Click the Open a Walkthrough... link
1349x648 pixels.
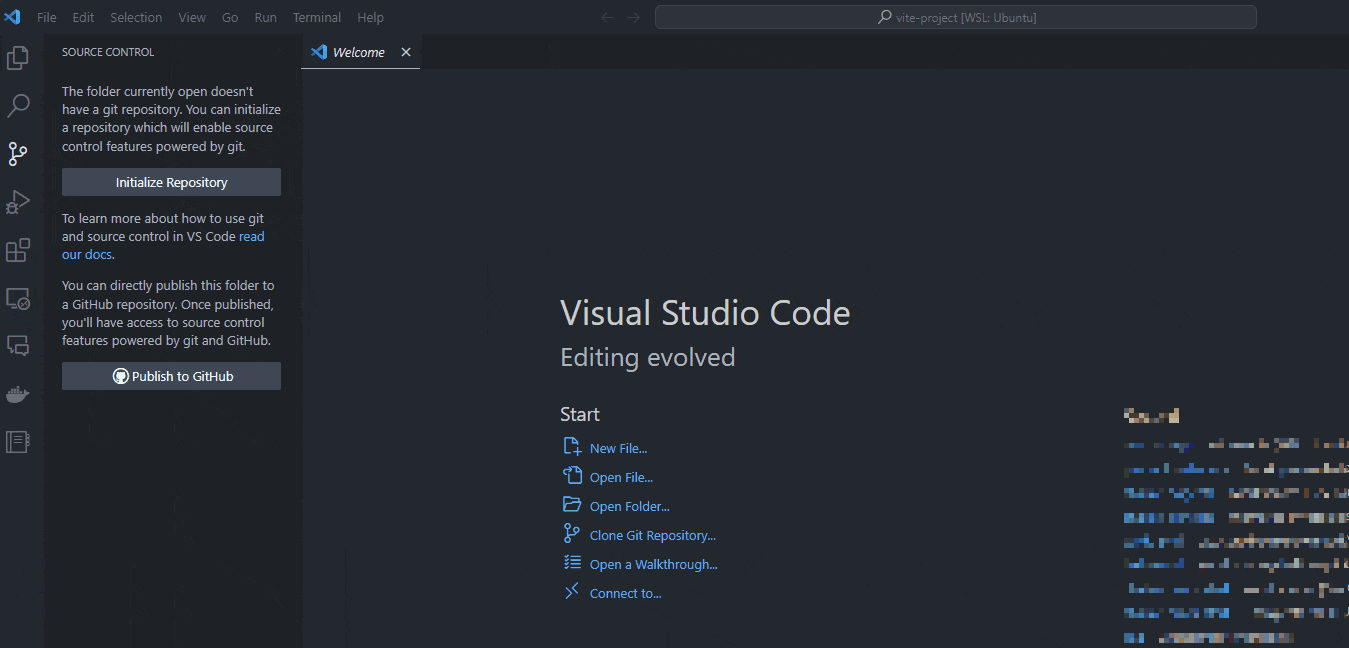point(654,564)
